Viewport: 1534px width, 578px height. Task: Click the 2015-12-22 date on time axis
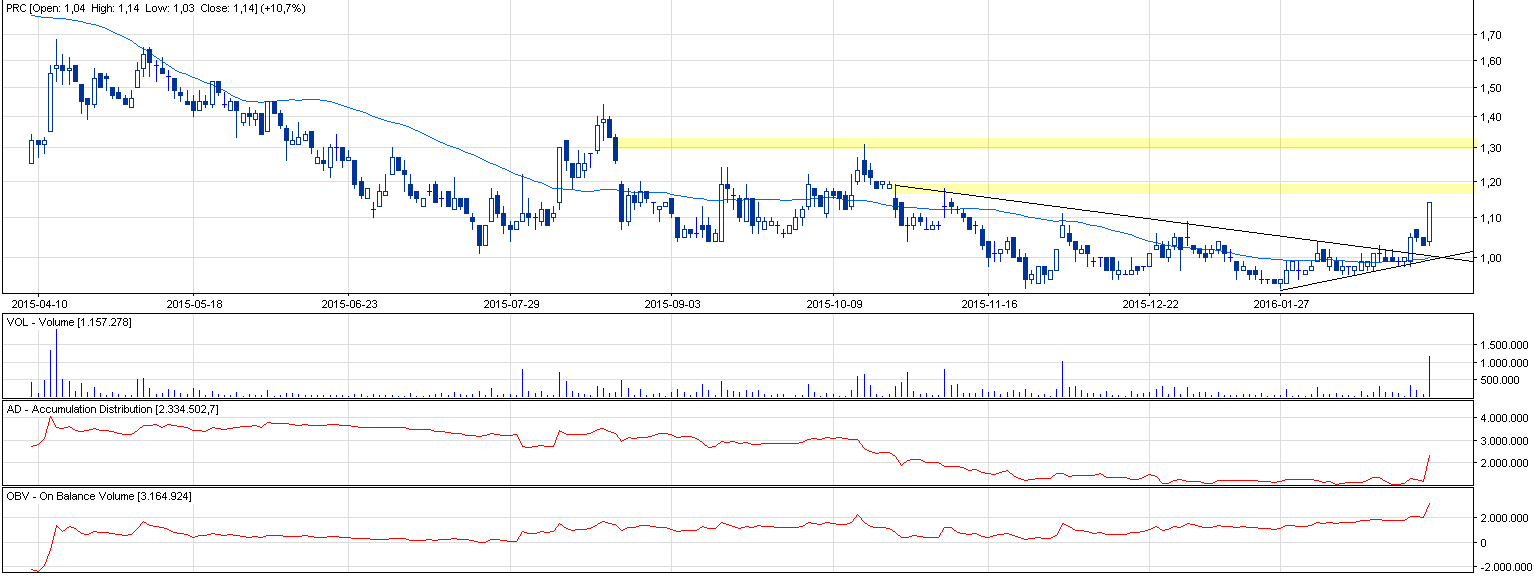click(x=1150, y=302)
